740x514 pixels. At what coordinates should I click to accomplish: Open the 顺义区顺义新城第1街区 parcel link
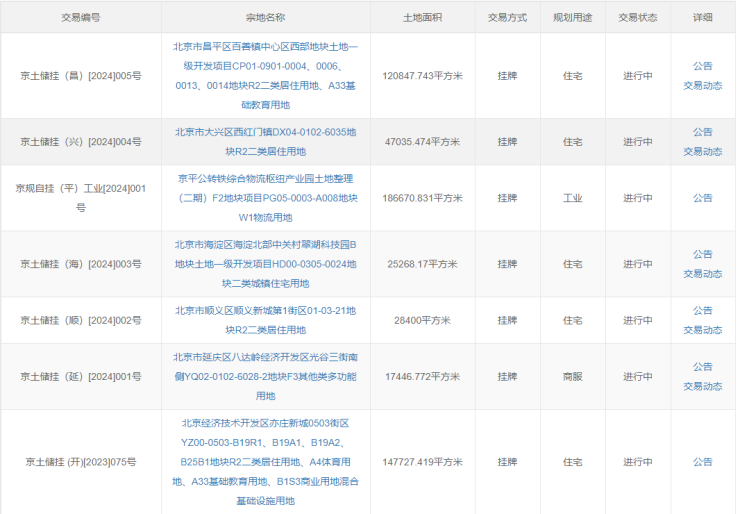click(x=265, y=320)
